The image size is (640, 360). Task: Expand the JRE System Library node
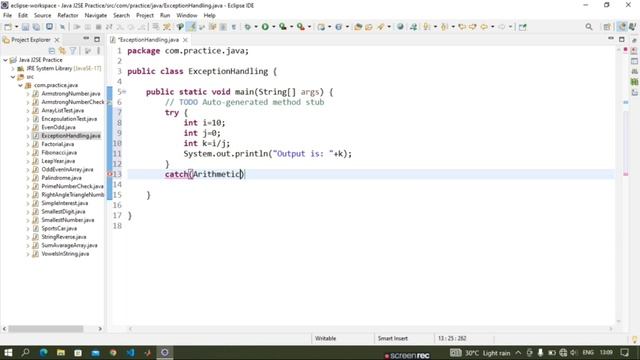[13, 69]
